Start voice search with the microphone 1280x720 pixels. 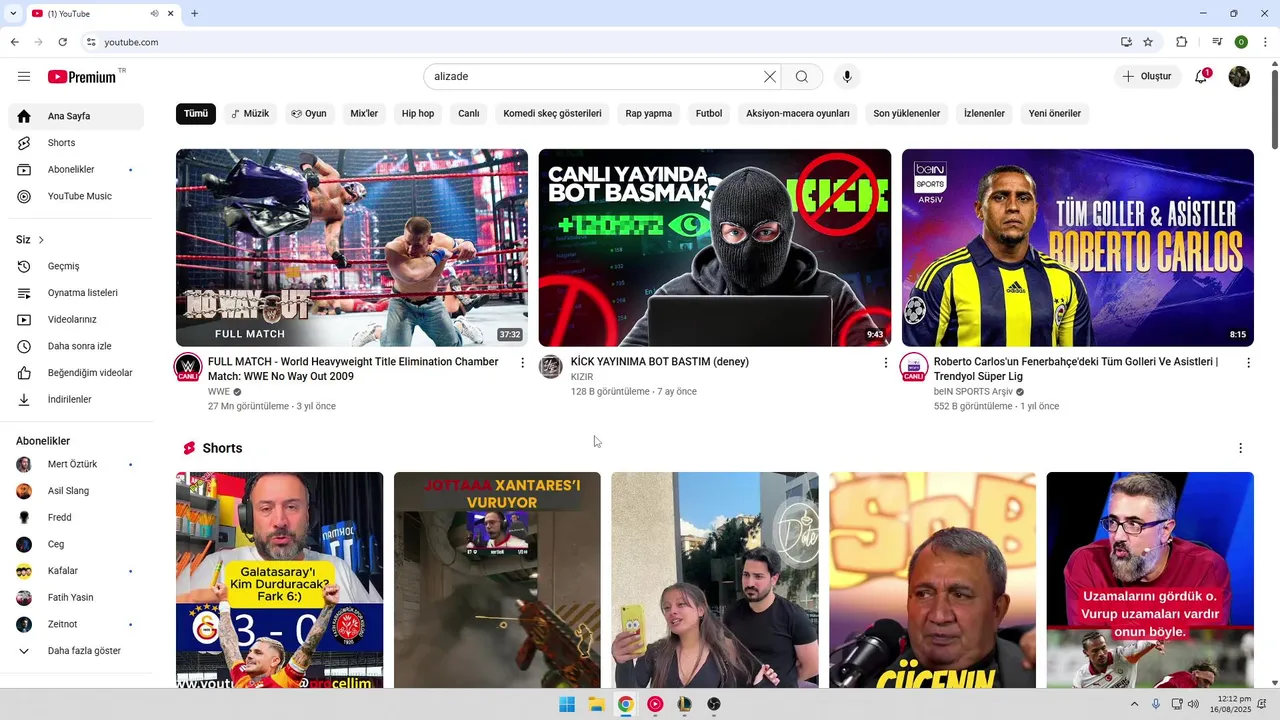(x=847, y=77)
